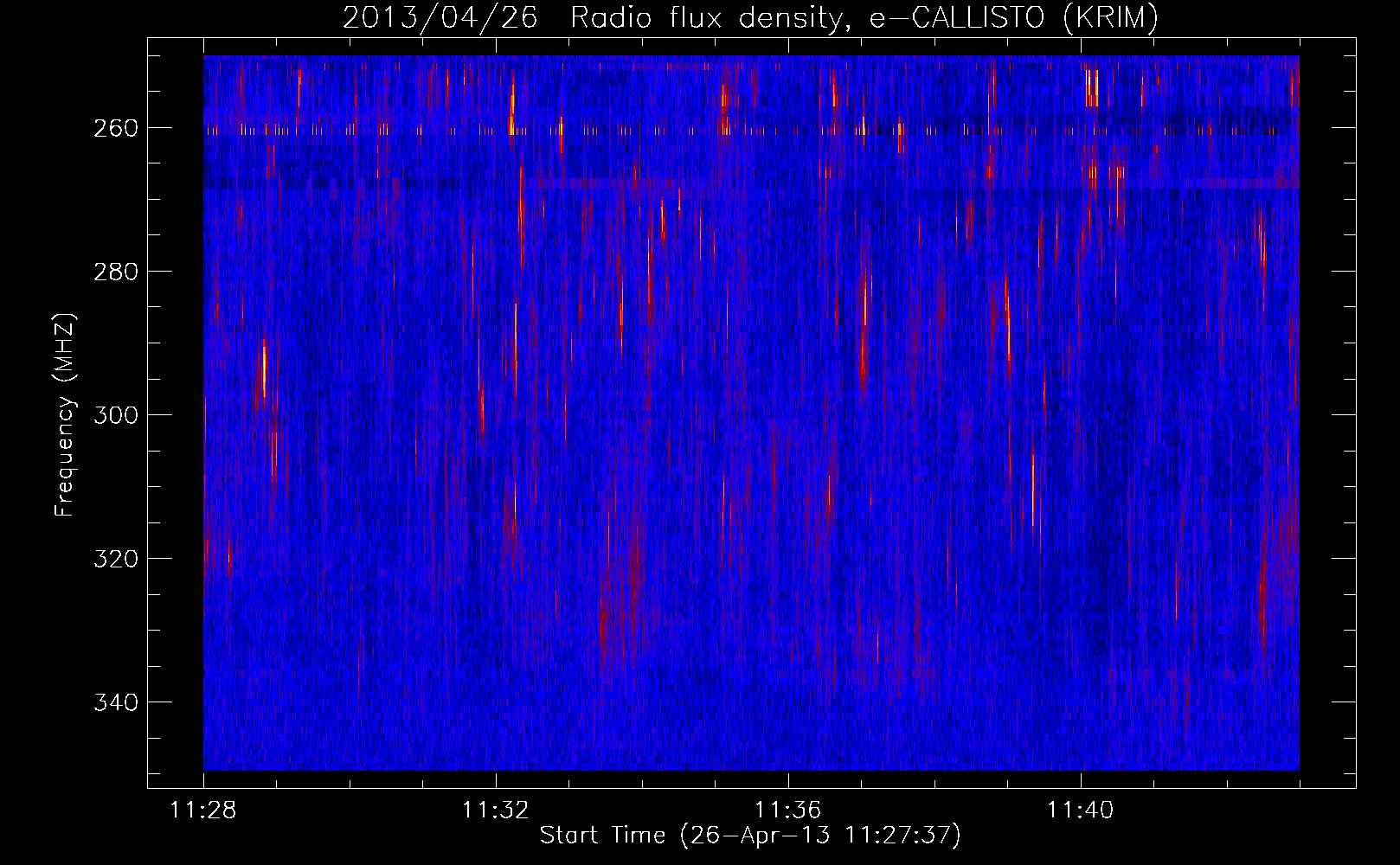Click the 280 frequency tick label
1400x865 pixels.
pos(115,272)
